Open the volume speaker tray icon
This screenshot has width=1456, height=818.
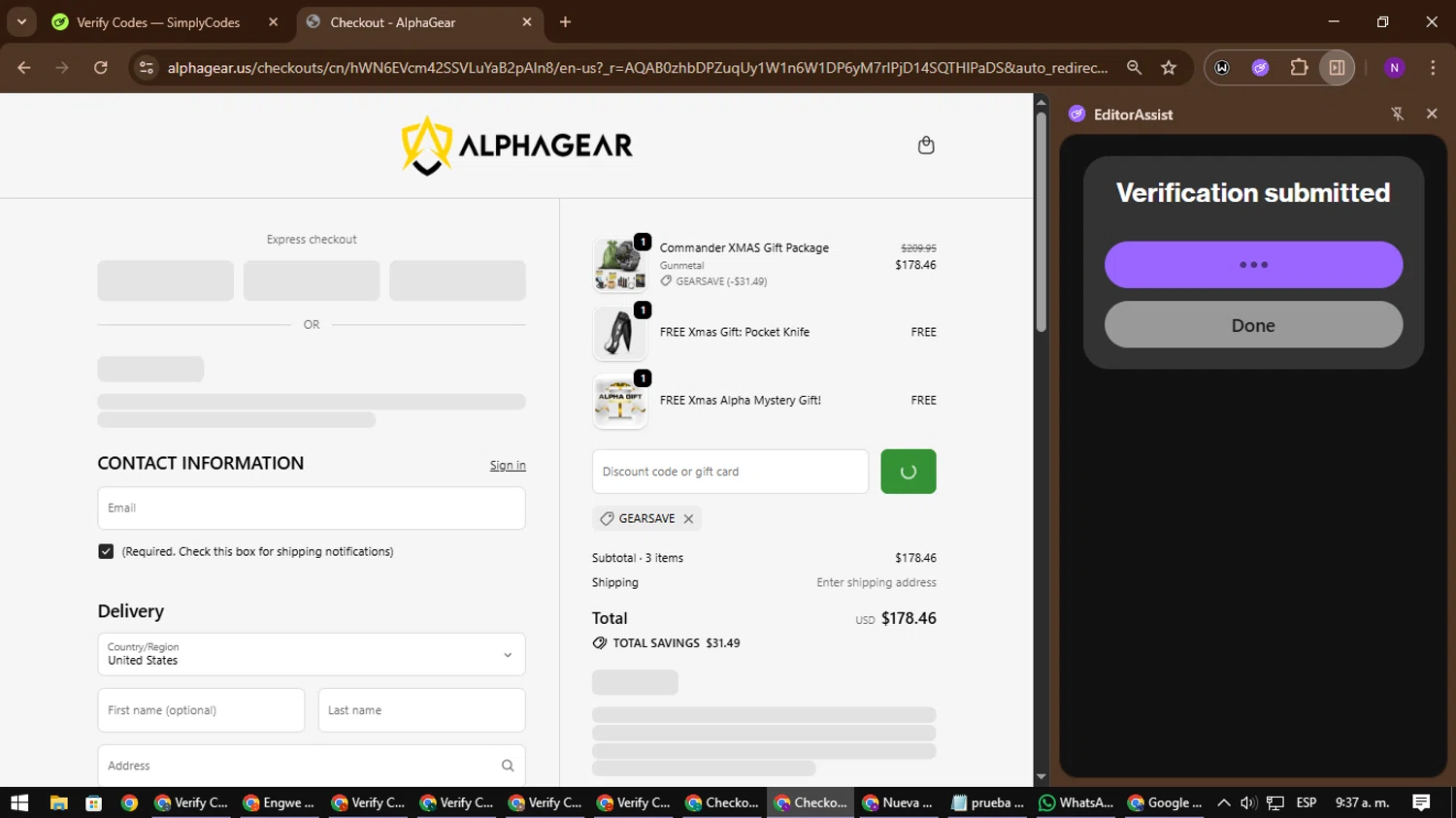click(x=1248, y=802)
